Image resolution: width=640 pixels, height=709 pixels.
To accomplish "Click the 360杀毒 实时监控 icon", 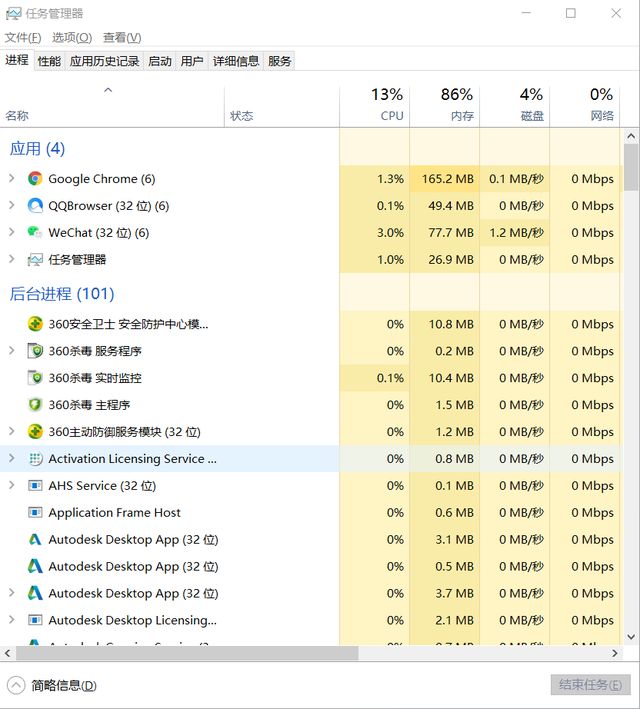I will tap(35, 378).
